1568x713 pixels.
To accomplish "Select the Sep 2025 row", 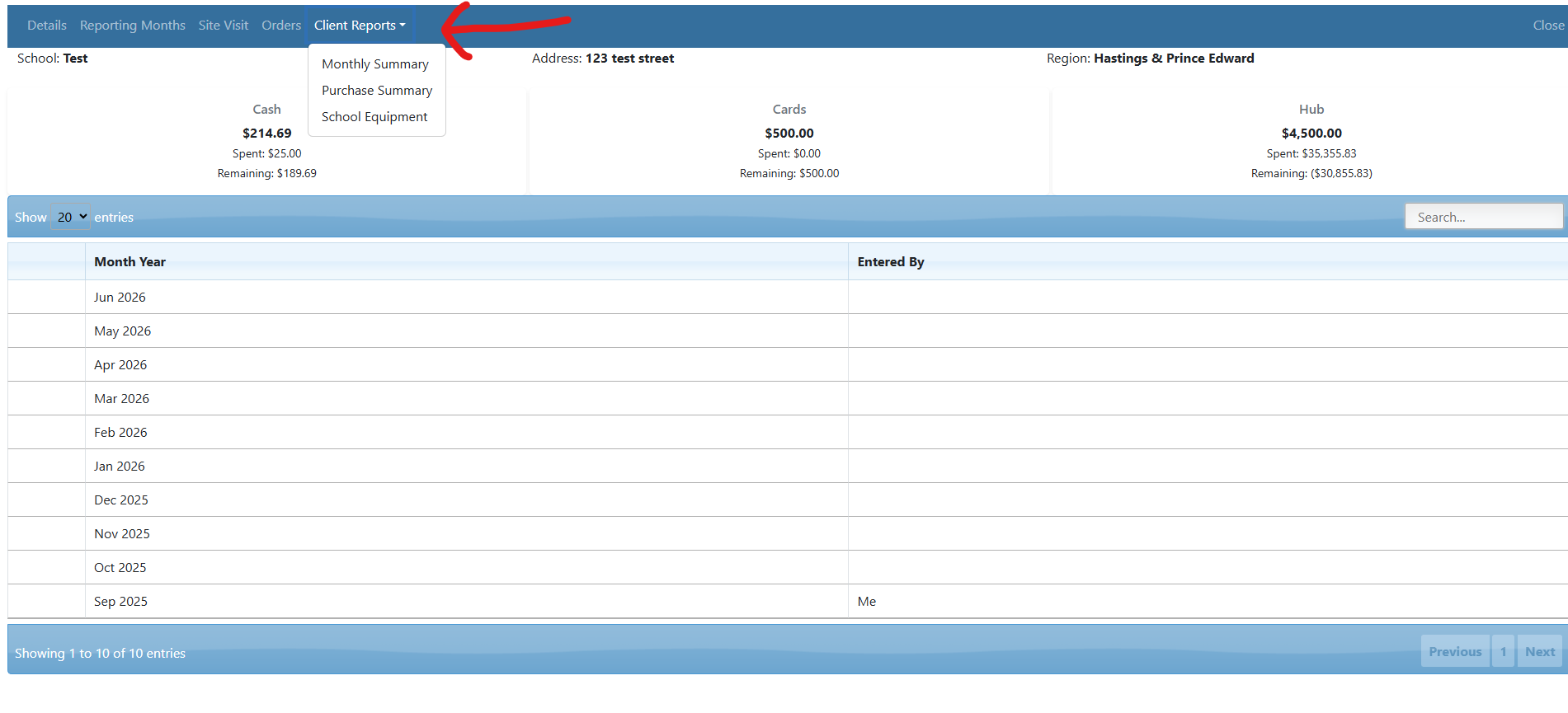I will (x=120, y=602).
